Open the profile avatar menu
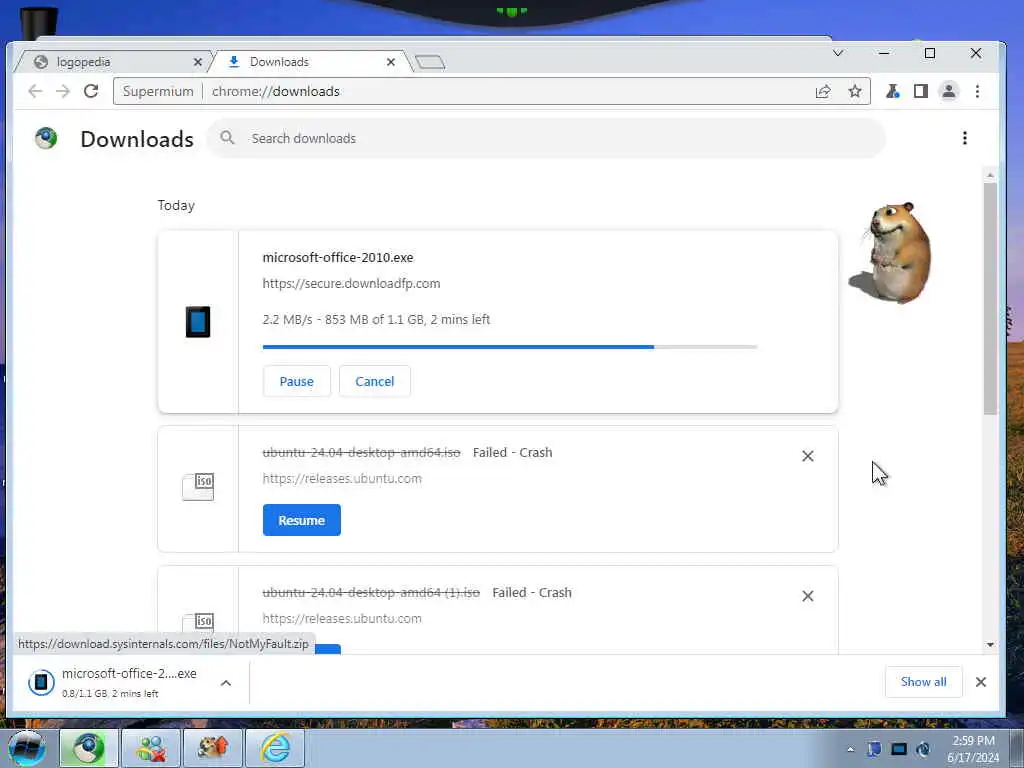The image size is (1024, 768). point(949,91)
